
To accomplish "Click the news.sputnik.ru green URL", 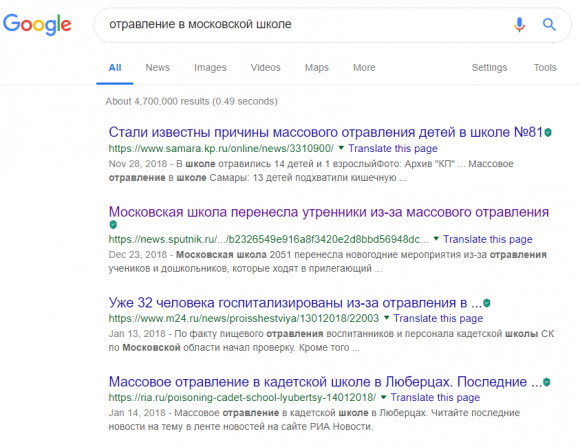I will click(269, 239).
